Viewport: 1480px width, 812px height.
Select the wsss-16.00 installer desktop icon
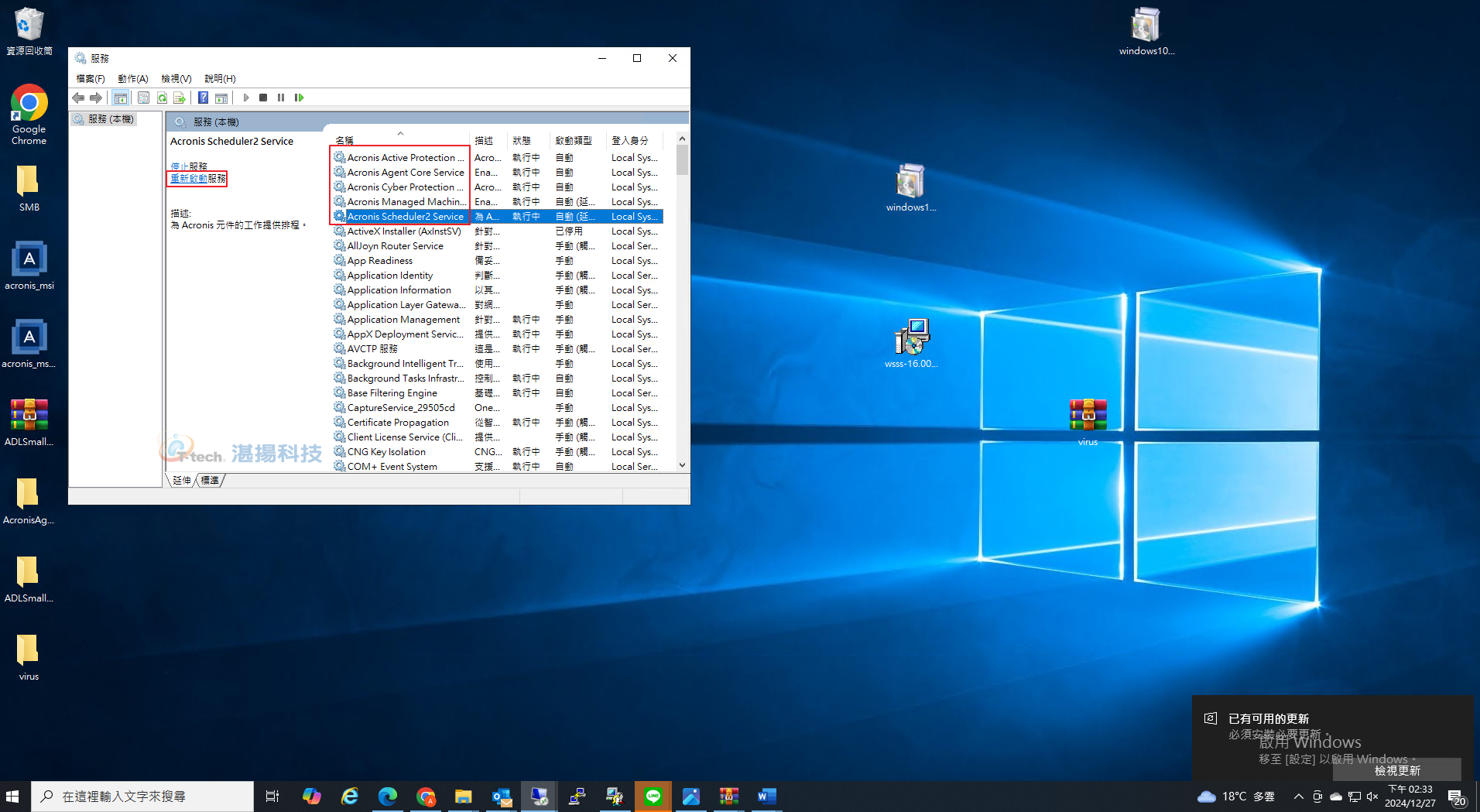[x=912, y=344]
